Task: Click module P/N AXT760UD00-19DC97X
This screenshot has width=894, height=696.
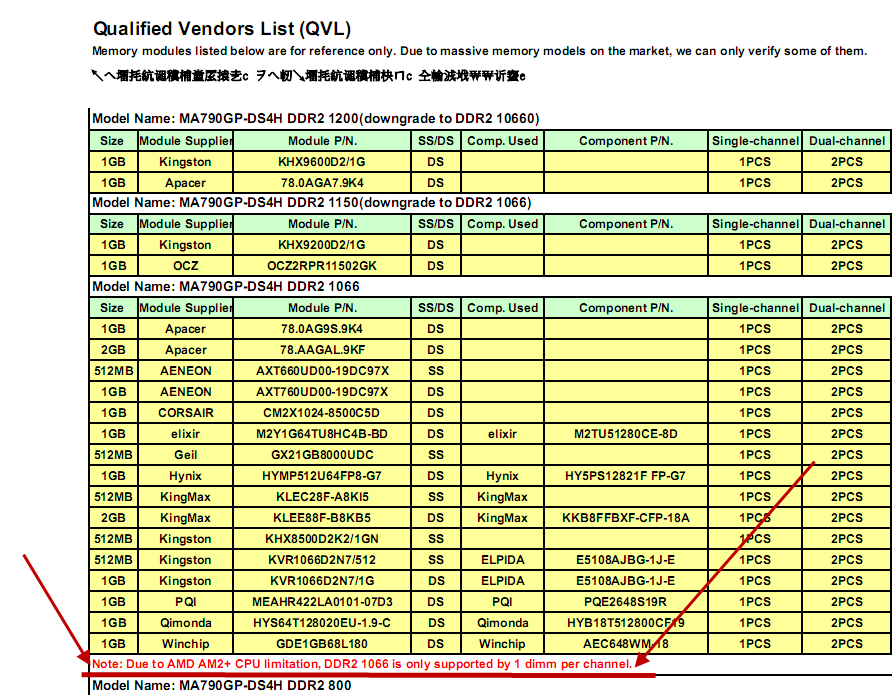Action: (x=322, y=392)
